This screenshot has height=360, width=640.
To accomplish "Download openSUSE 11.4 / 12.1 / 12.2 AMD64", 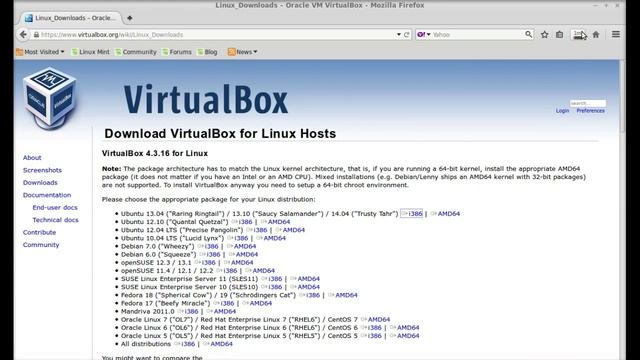I will [x=260, y=271].
